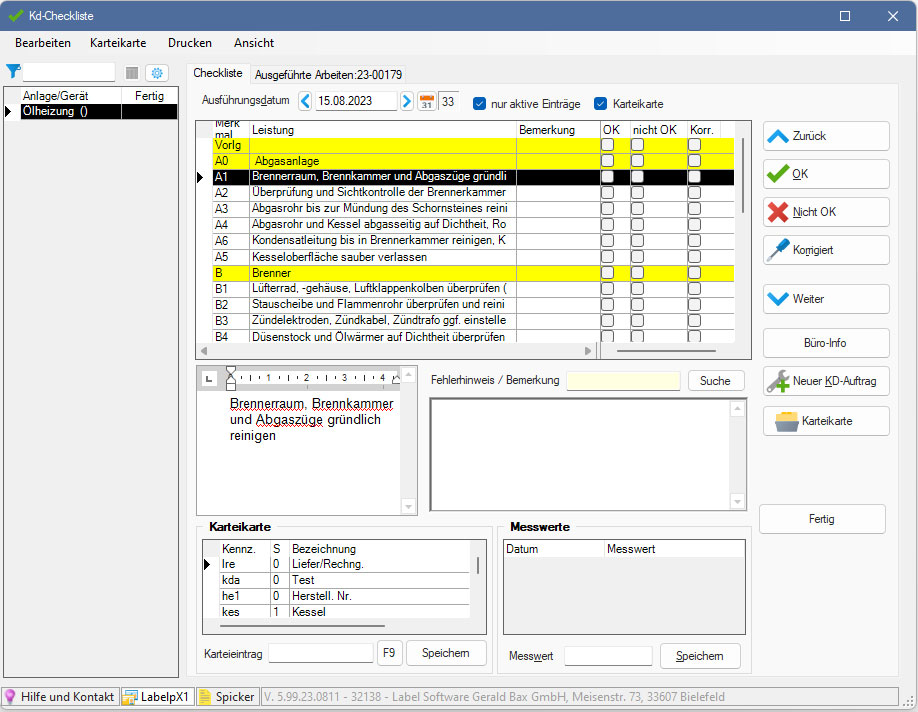Image resolution: width=918 pixels, height=712 pixels.
Task: Open the Drucken menu
Action: coord(189,43)
